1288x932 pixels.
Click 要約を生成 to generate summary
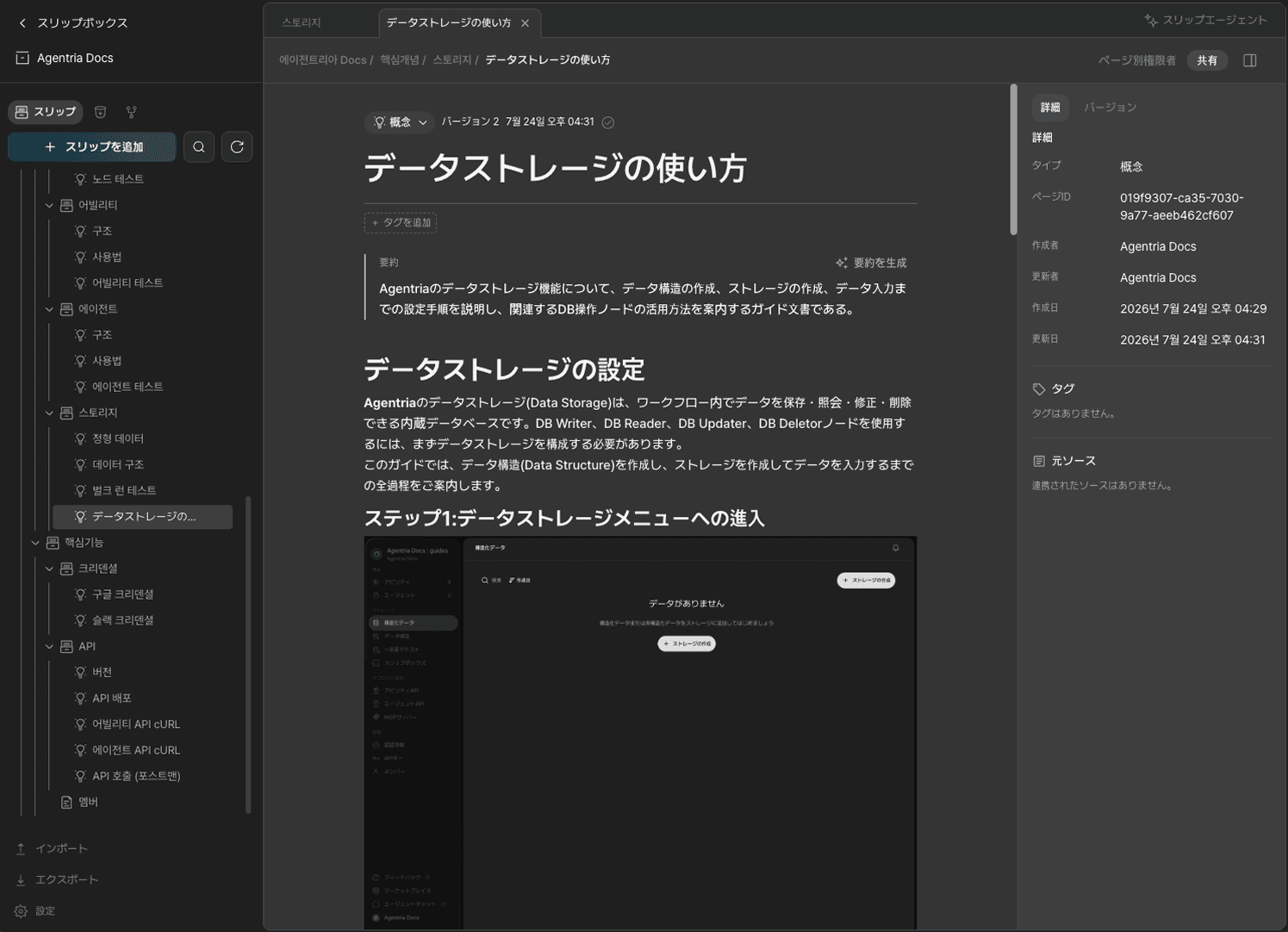click(x=871, y=263)
